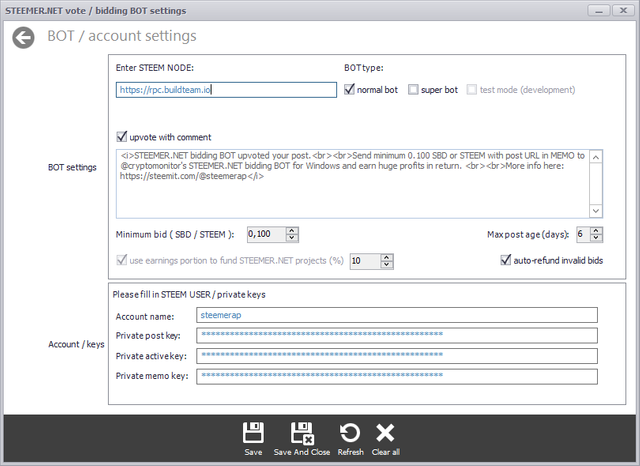Uncheck upvote with comment
640x466 pixels.
(x=122, y=137)
